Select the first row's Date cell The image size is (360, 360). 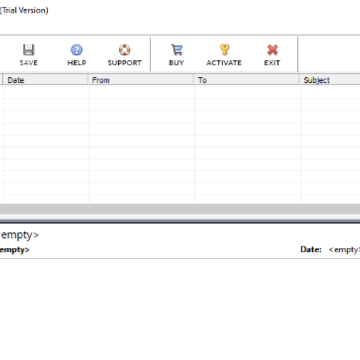pos(47,92)
